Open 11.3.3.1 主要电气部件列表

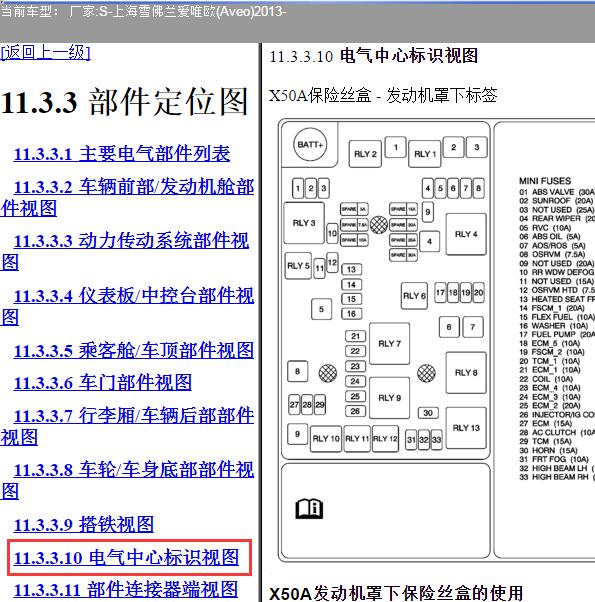[122, 154]
